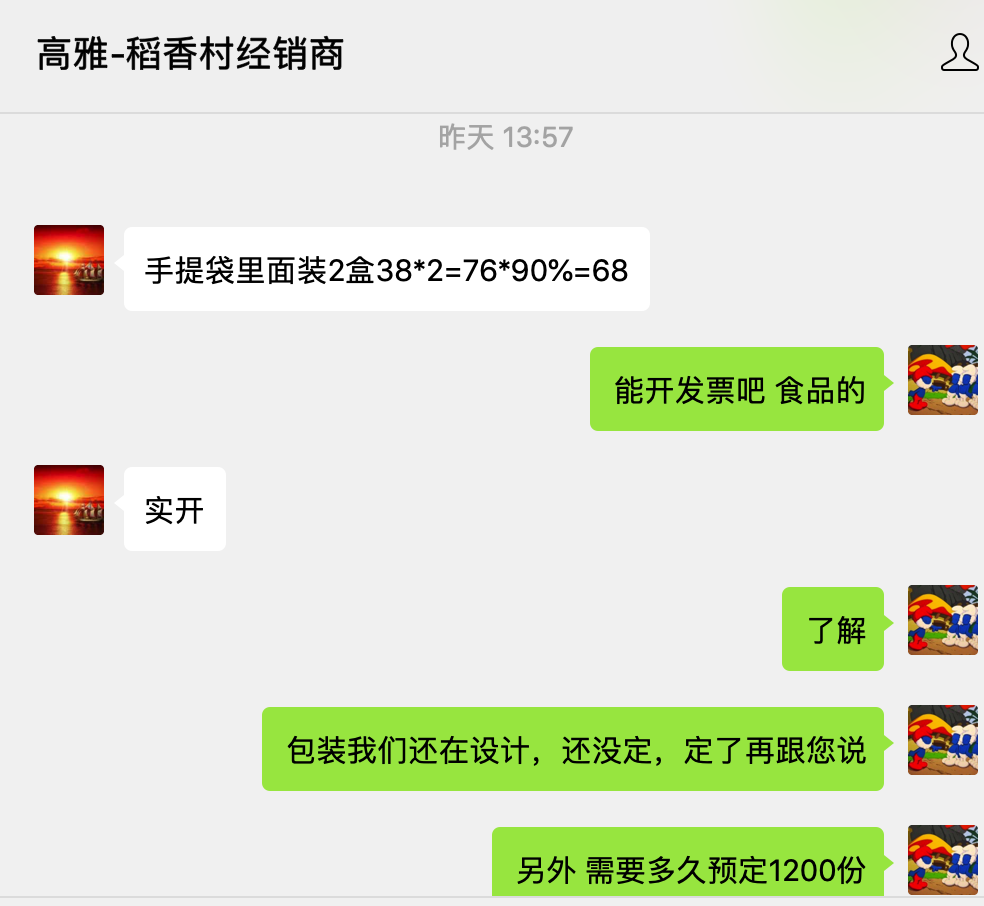Select the white bubble 实开
The image size is (984, 906).
coord(174,509)
